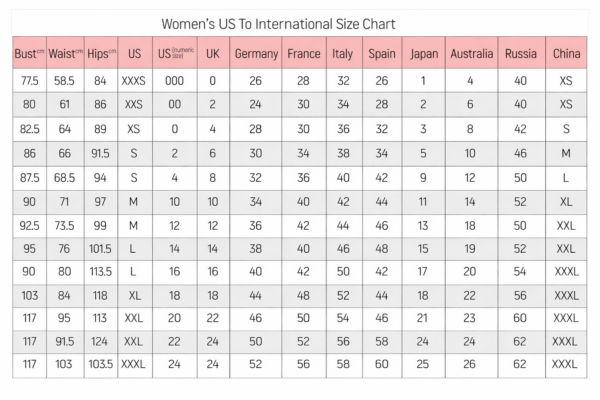The height and width of the screenshot is (400, 600).
Task: Click the 103.5 hips measurement cell
Action: pos(100,365)
